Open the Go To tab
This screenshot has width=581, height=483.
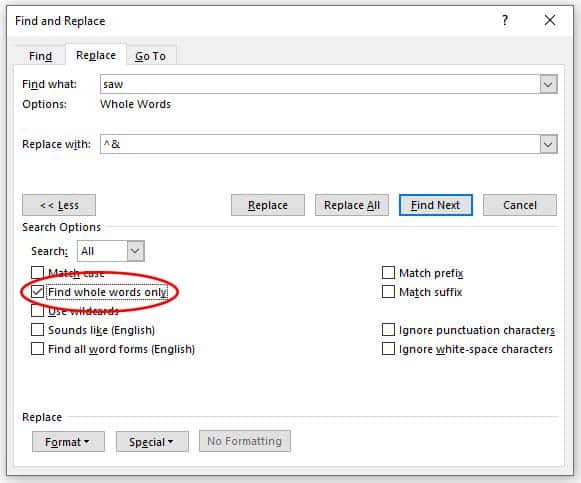150,56
